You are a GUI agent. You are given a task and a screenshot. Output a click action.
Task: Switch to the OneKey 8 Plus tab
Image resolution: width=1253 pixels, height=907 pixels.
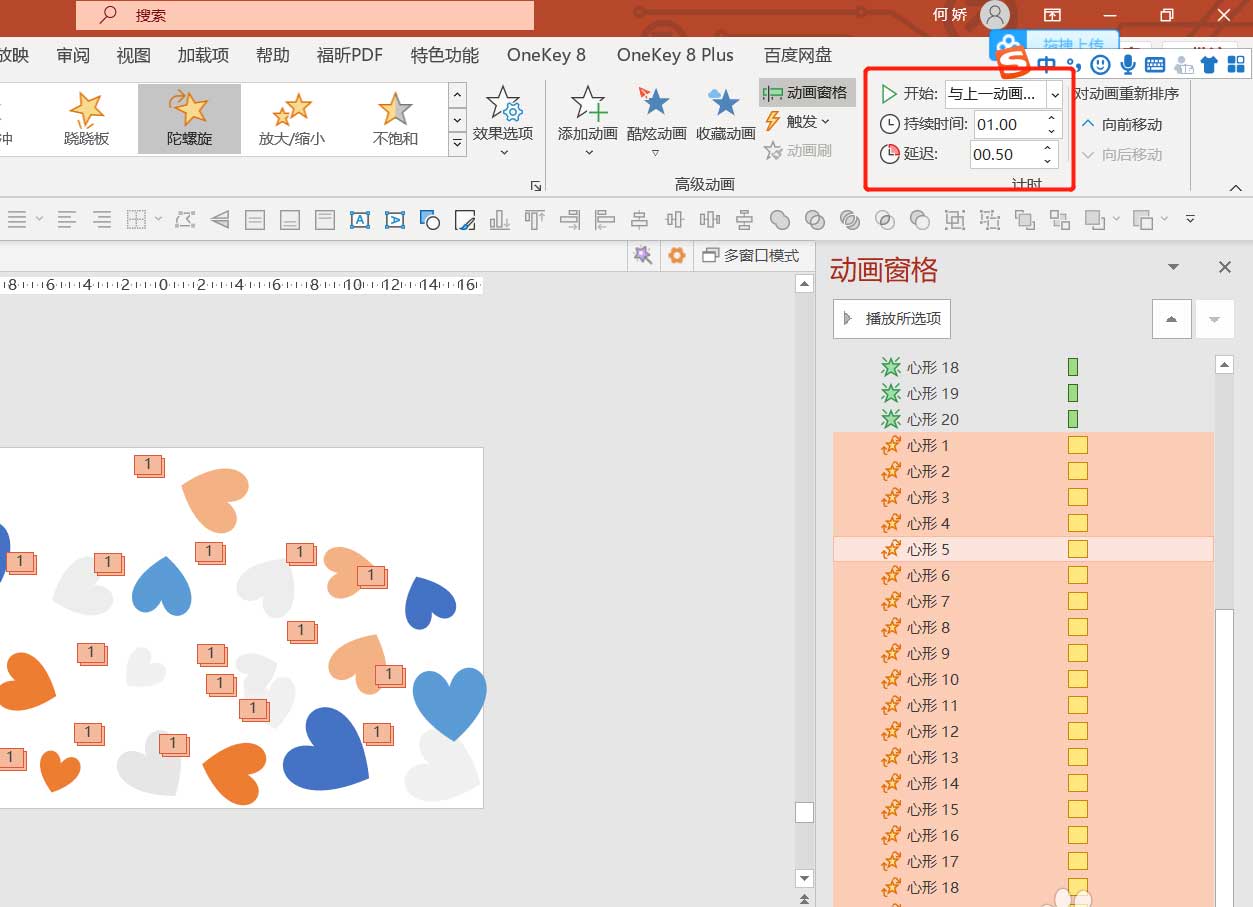pyautogui.click(x=675, y=56)
